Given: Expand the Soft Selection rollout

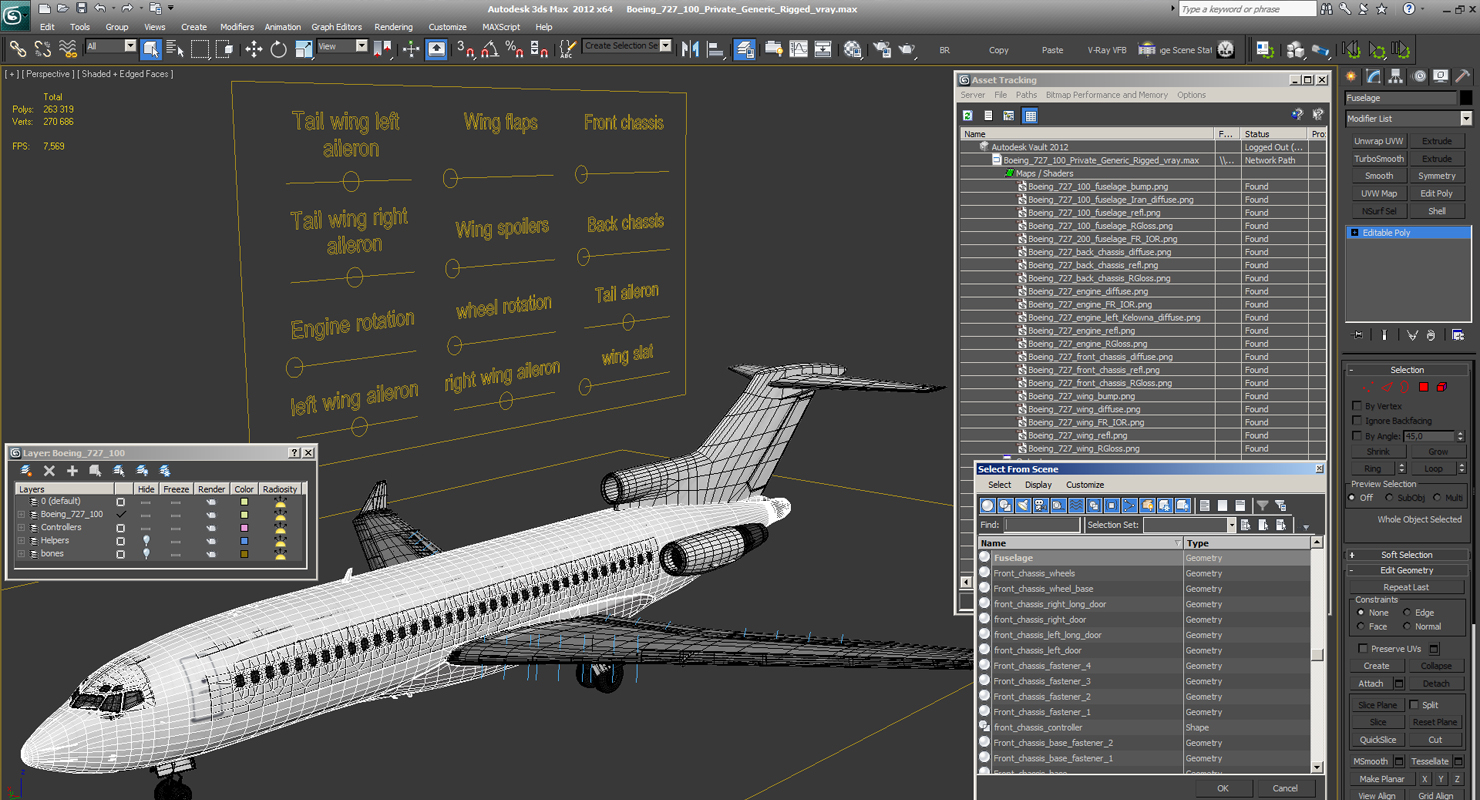Looking at the screenshot, I should tap(1407, 555).
